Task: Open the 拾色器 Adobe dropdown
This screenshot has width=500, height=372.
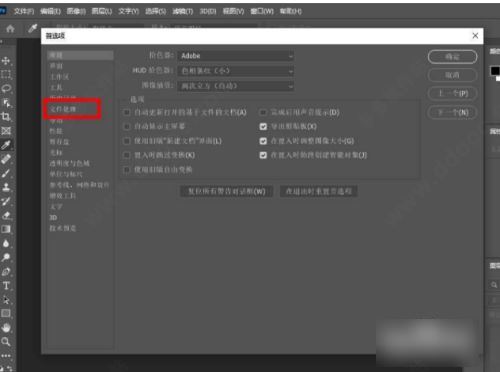Action: tap(236, 56)
